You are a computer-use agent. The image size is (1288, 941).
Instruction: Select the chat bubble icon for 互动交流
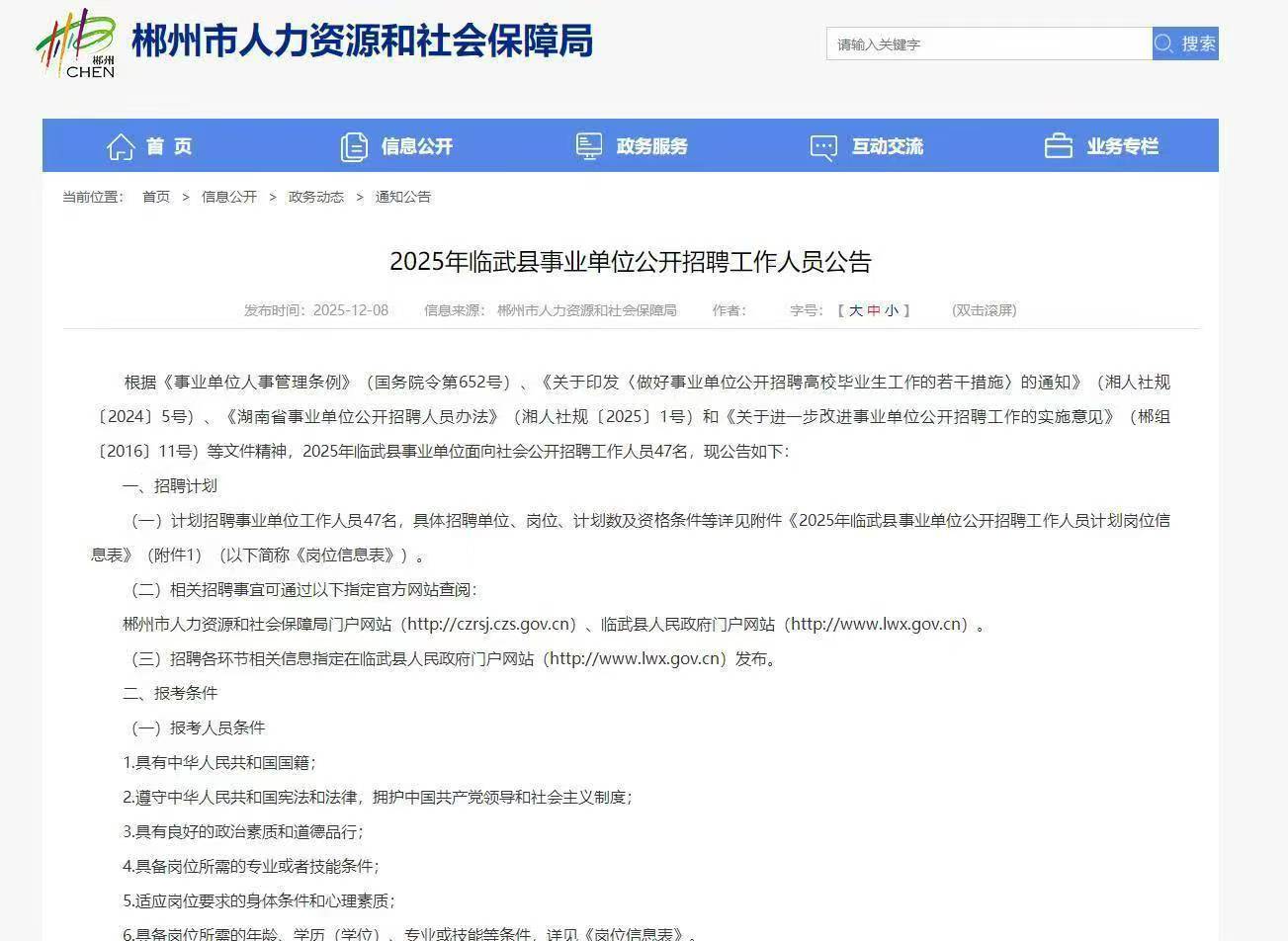point(822,145)
